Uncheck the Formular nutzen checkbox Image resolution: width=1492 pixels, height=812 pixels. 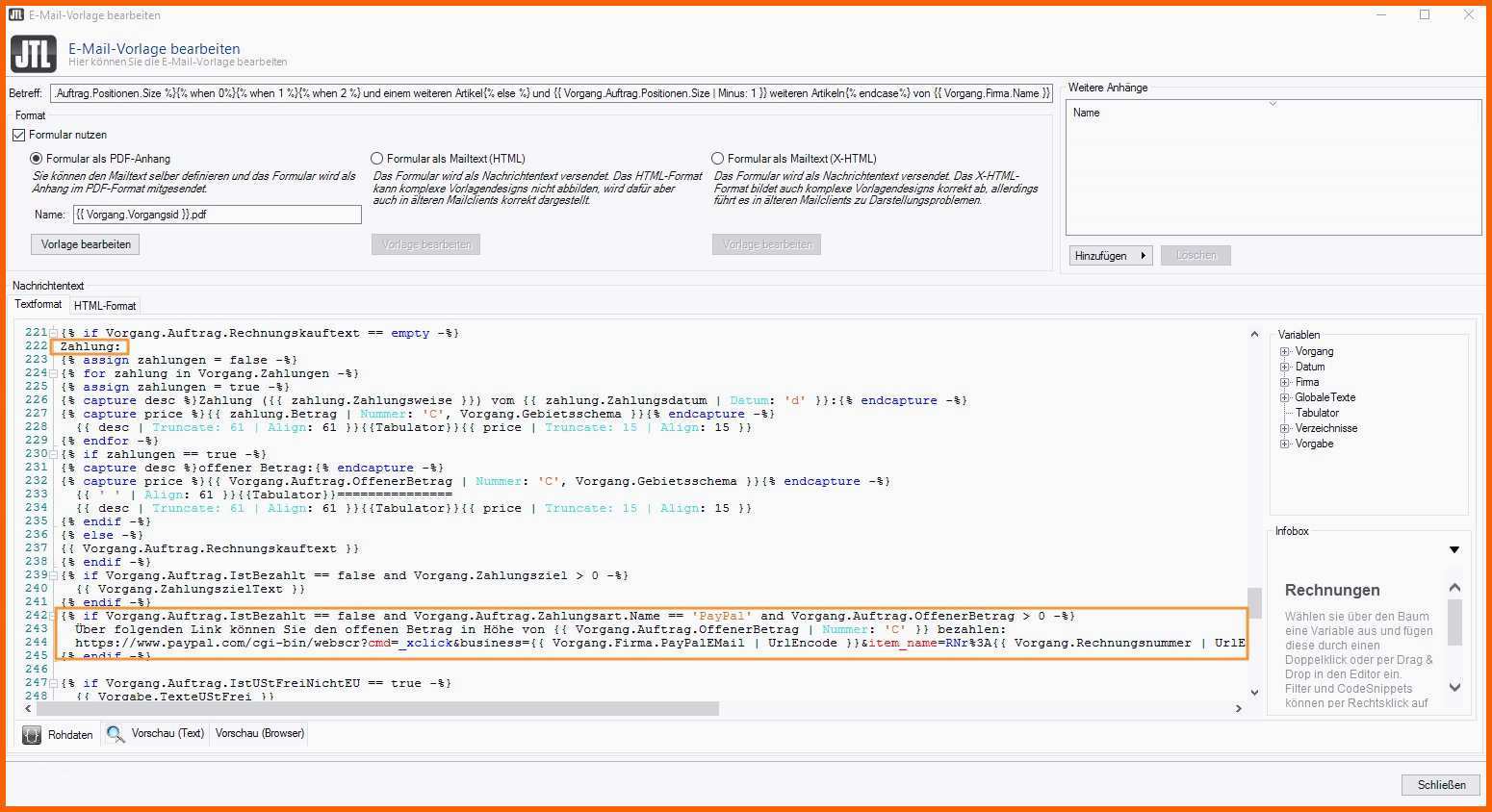pos(18,135)
